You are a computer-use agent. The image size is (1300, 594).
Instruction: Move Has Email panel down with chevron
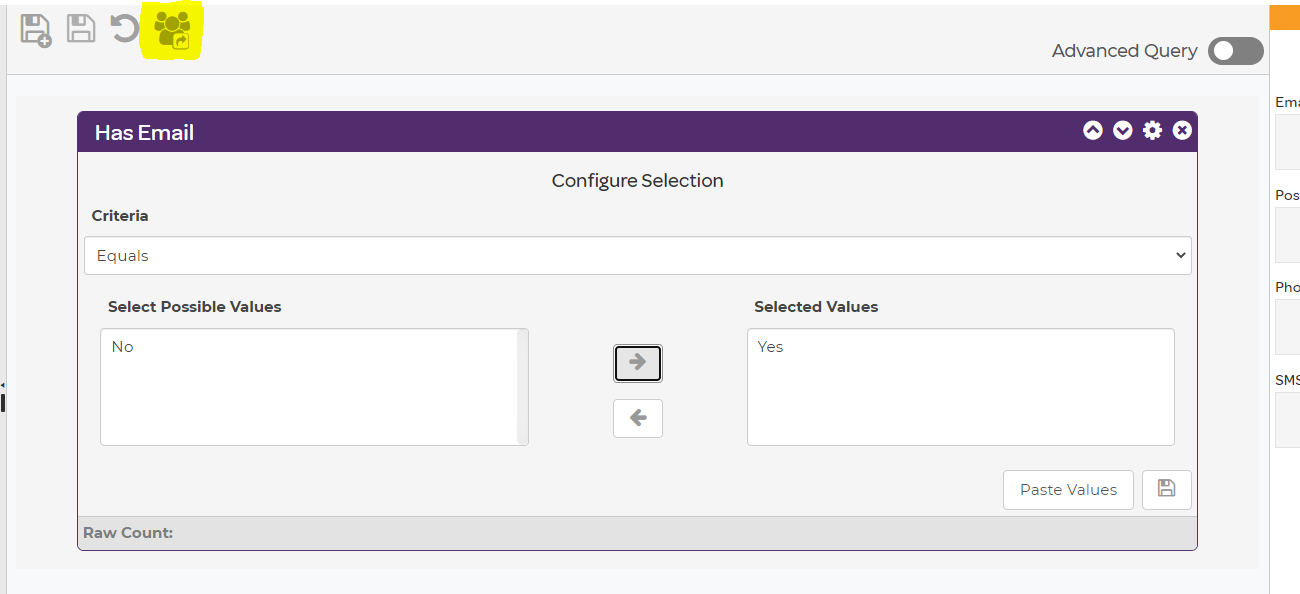(x=1122, y=131)
